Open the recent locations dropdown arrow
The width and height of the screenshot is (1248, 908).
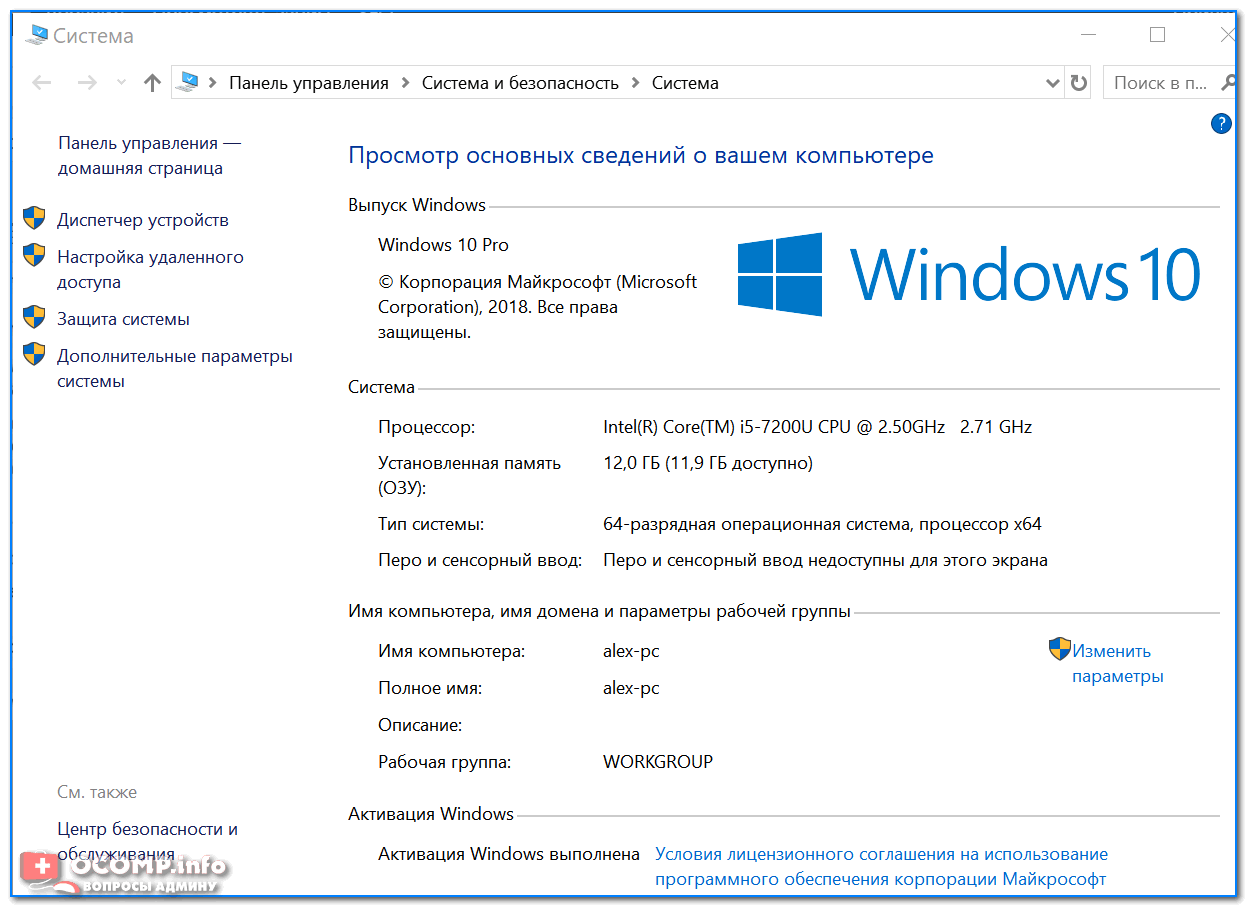click(121, 83)
